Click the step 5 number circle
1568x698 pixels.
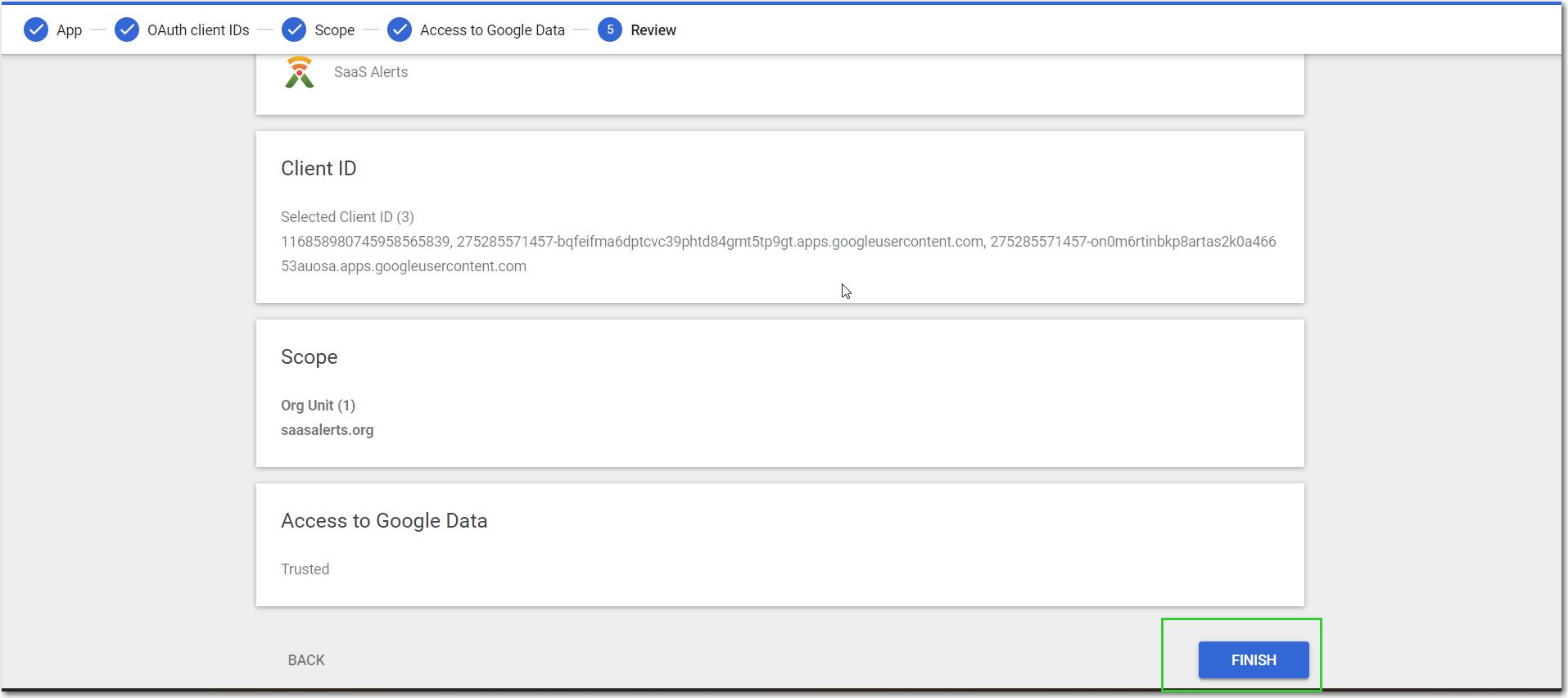tap(610, 30)
